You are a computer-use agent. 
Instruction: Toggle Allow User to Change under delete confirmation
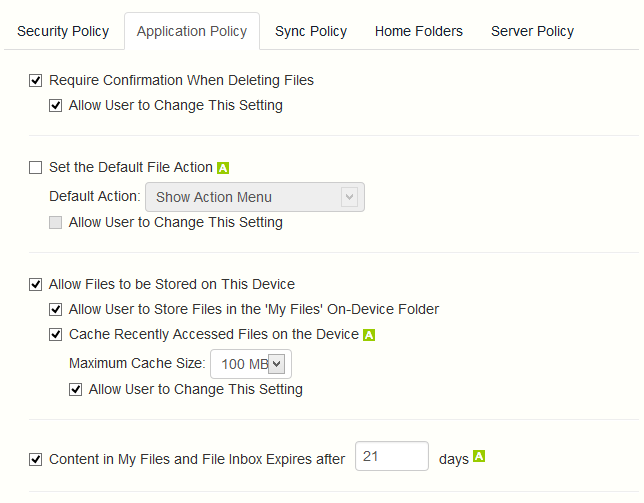pos(56,105)
